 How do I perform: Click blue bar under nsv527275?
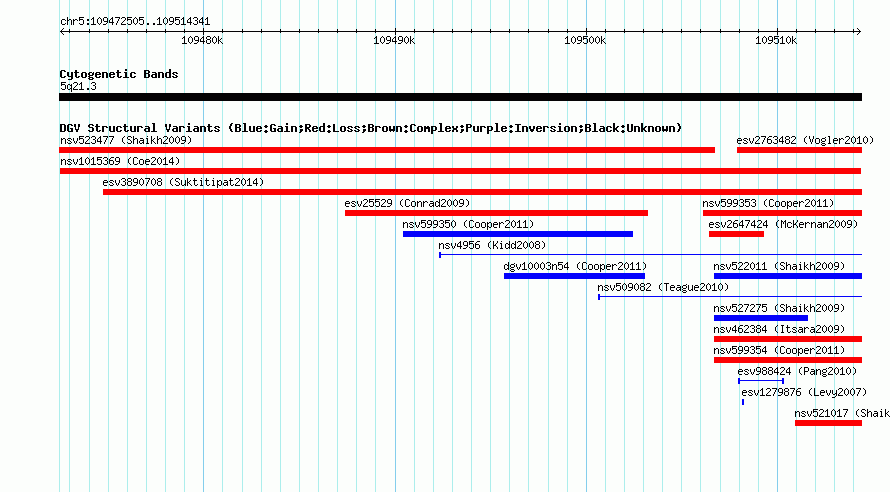click(x=761, y=318)
